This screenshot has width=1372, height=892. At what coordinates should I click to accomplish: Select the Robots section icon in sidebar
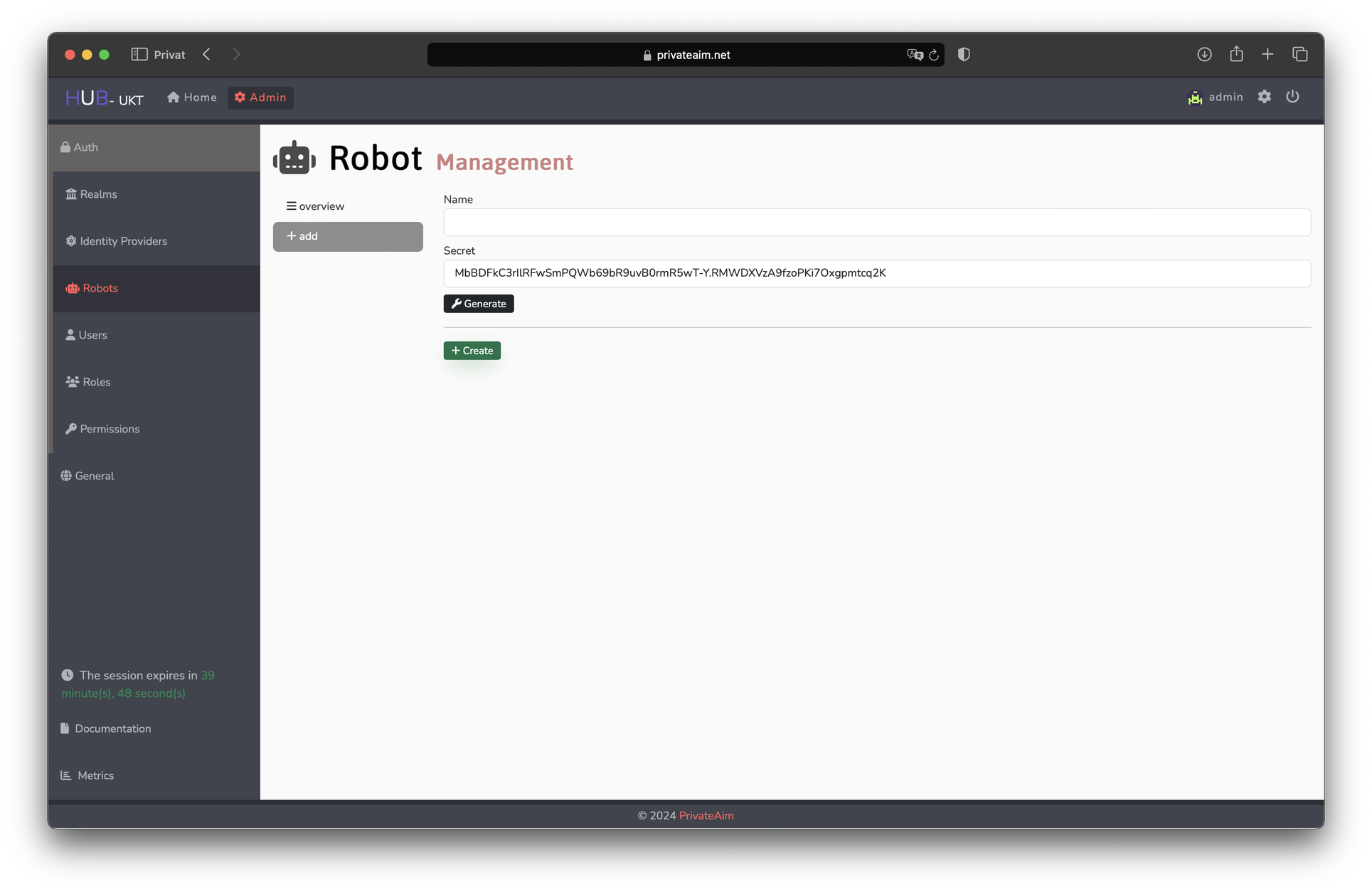pyautogui.click(x=72, y=288)
